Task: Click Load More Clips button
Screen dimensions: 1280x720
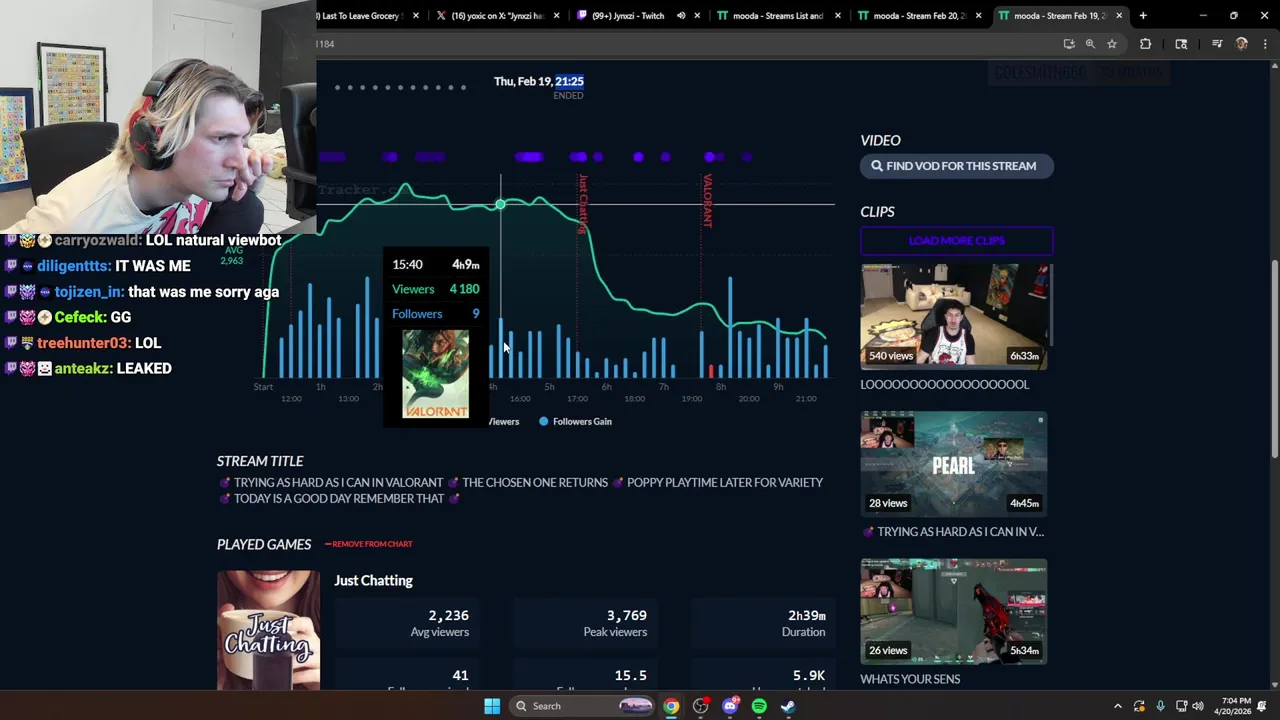Action: tap(956, 240)
